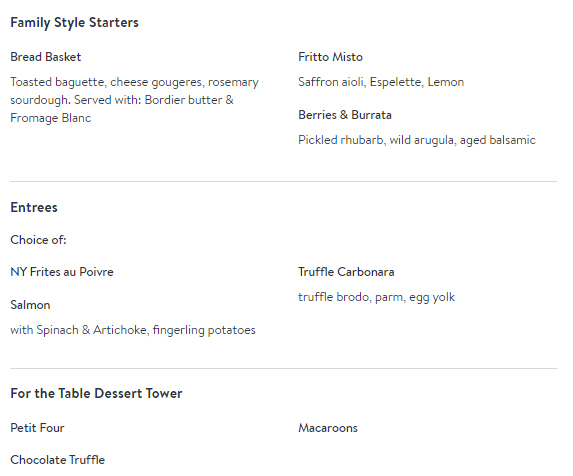Click truffle brodo, parm, egg yolk text
The image size is (573, 476).
(376, 297)
